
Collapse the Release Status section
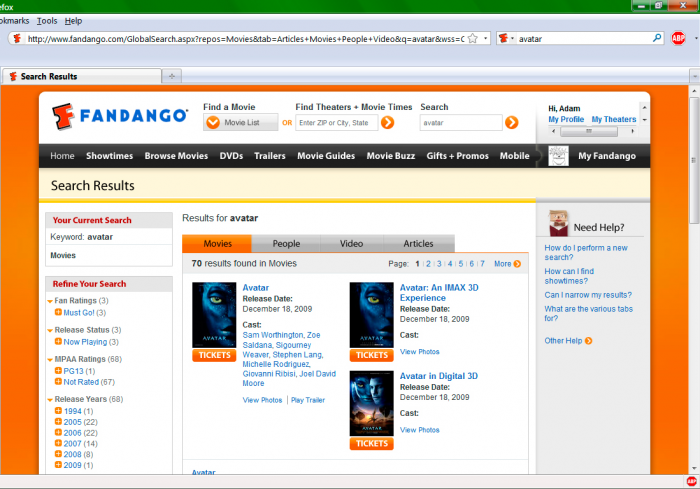point(50,331)
